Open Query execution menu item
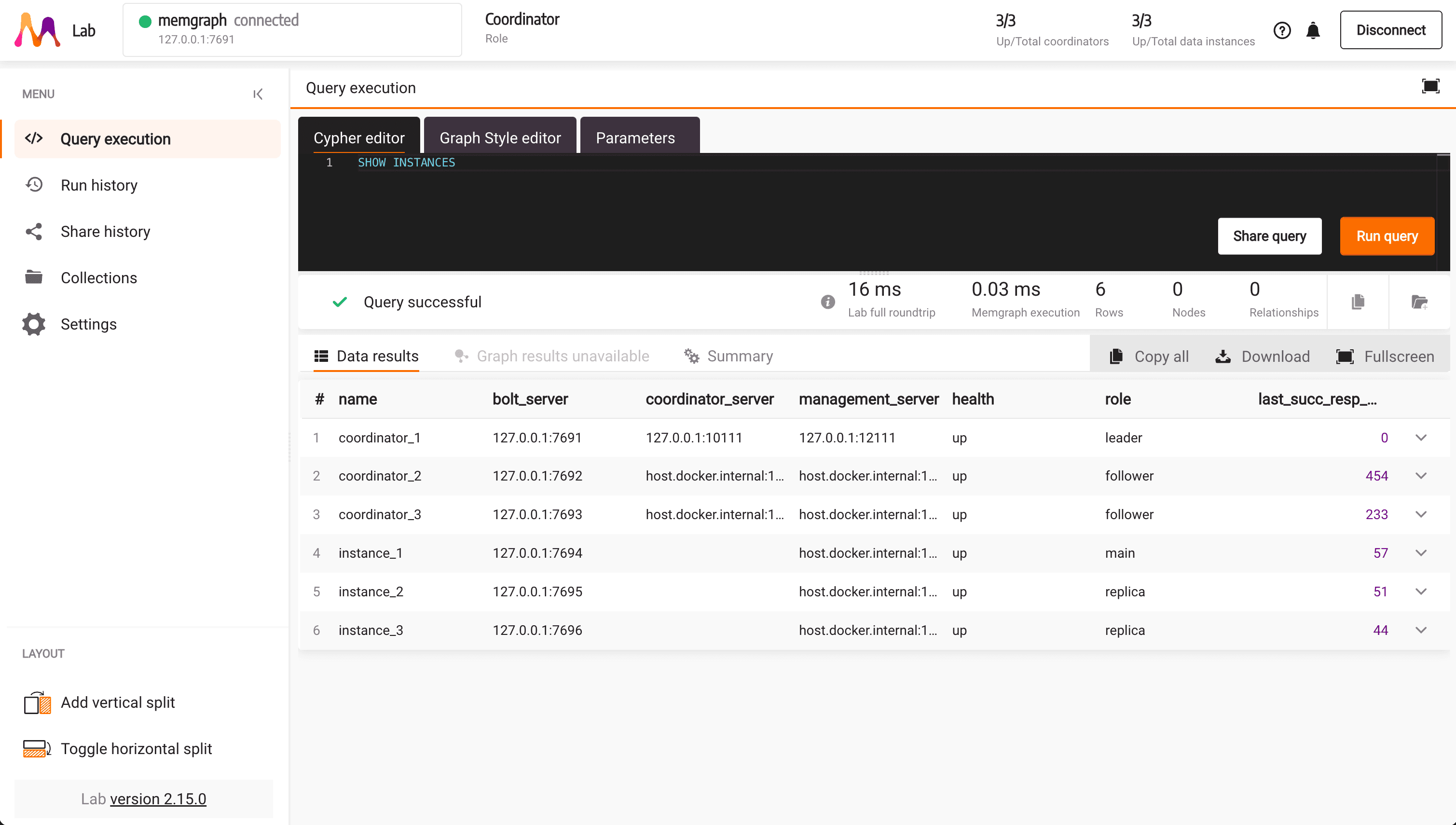 (147, 139)
